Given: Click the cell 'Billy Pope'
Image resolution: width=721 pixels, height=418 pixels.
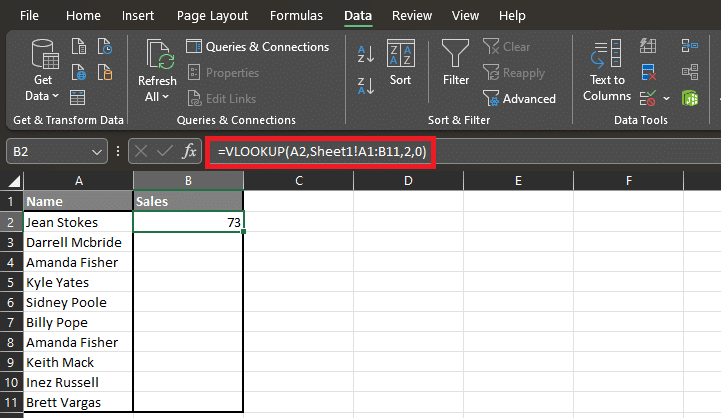Looking at the screenshot, I should pyautogui.click(x=78, y=322).
